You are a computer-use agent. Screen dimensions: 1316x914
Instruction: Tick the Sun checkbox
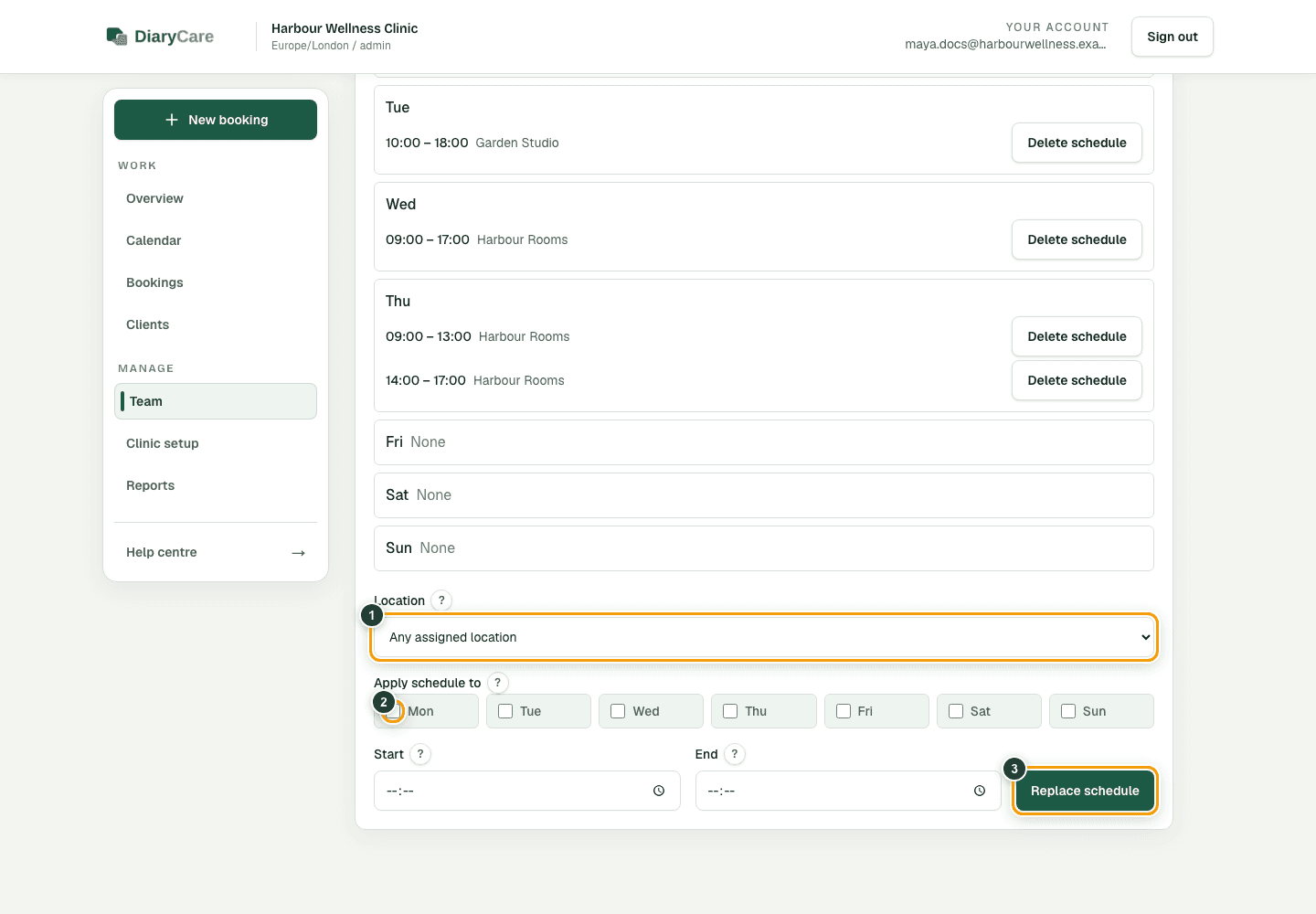[1068, 711]
